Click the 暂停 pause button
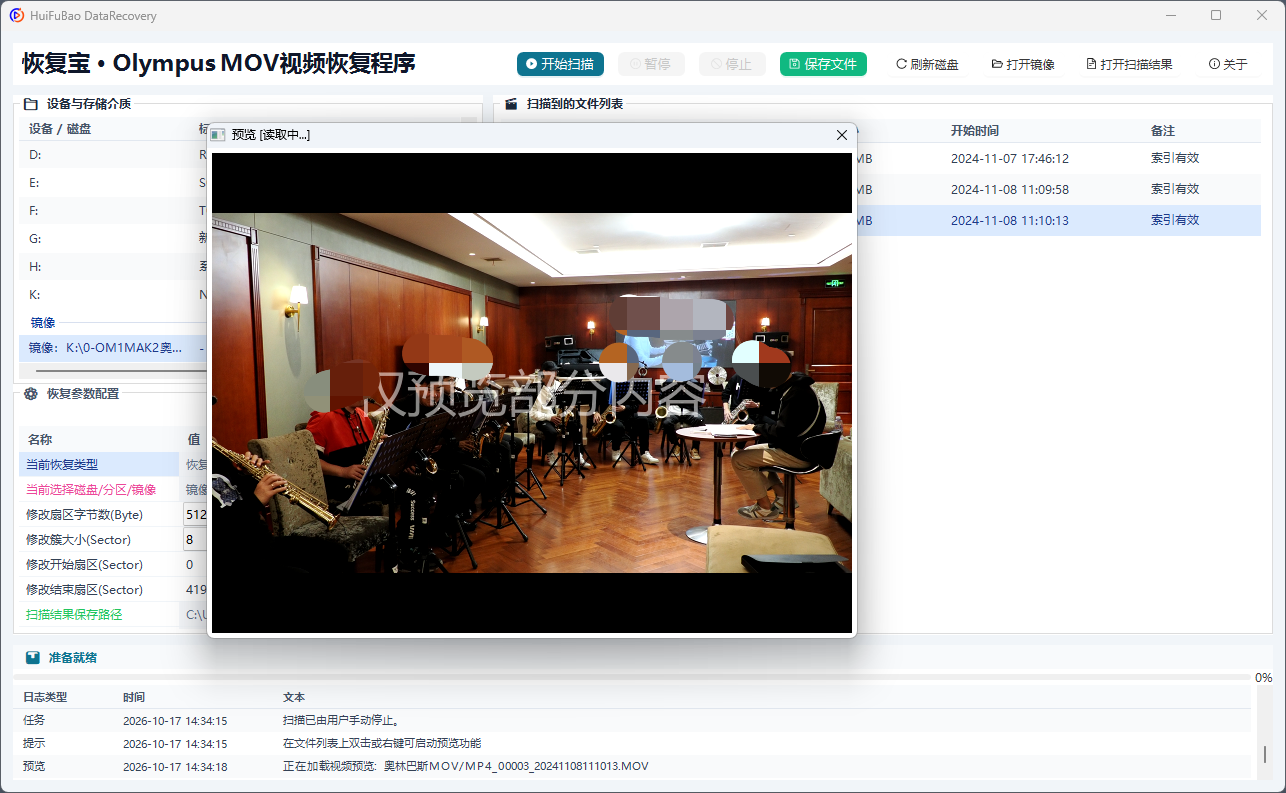This screenshot has width=1286, height=793. point(650,64)
